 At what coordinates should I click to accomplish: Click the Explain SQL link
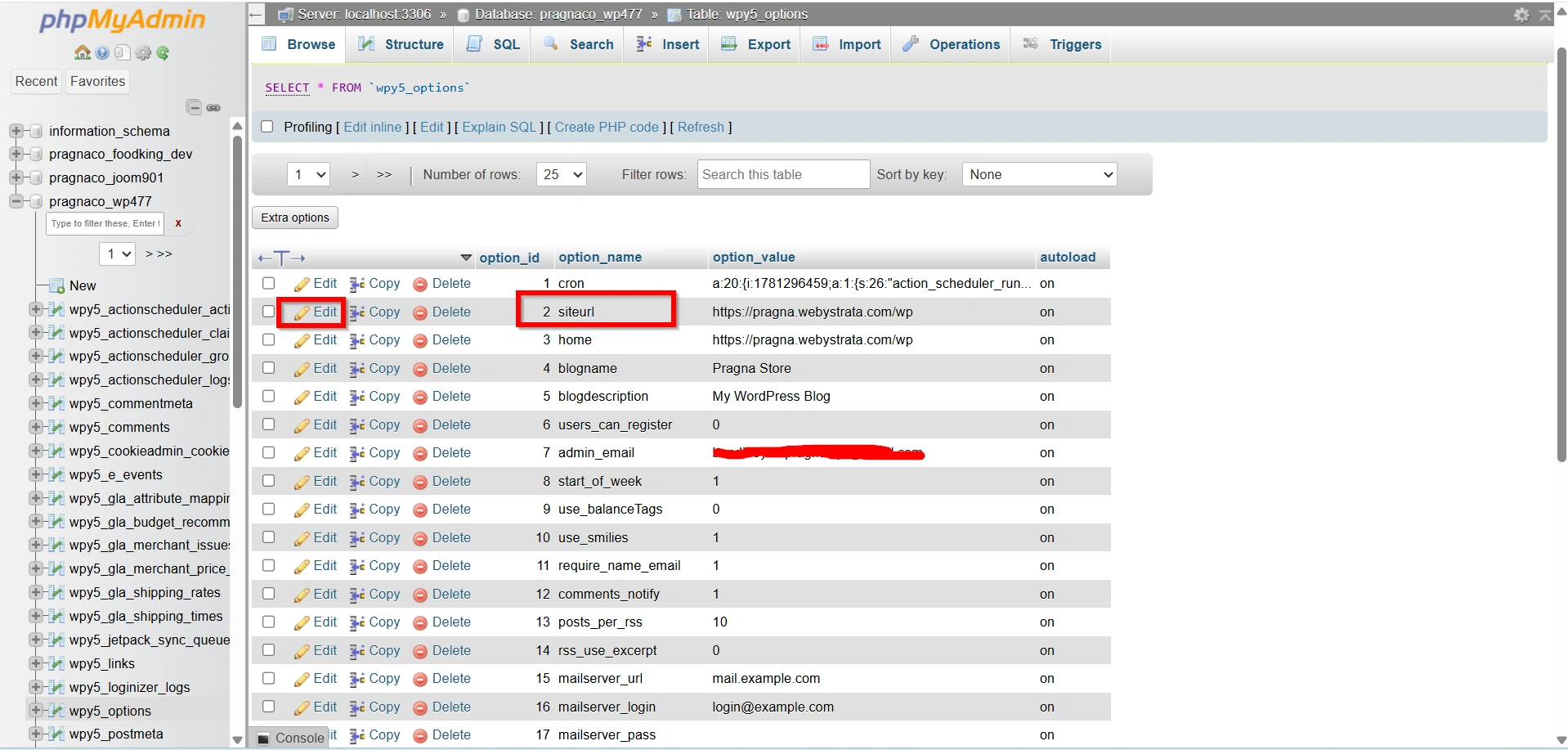pyautogui.click(x=500, y=127)
